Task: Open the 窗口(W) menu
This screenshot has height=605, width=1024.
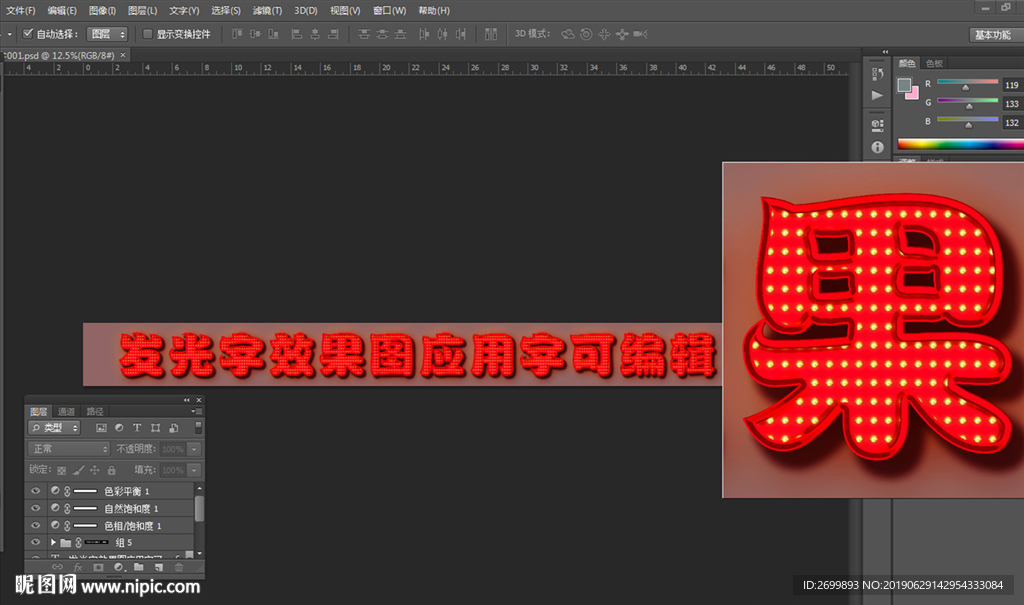Action: click(389, 10)
